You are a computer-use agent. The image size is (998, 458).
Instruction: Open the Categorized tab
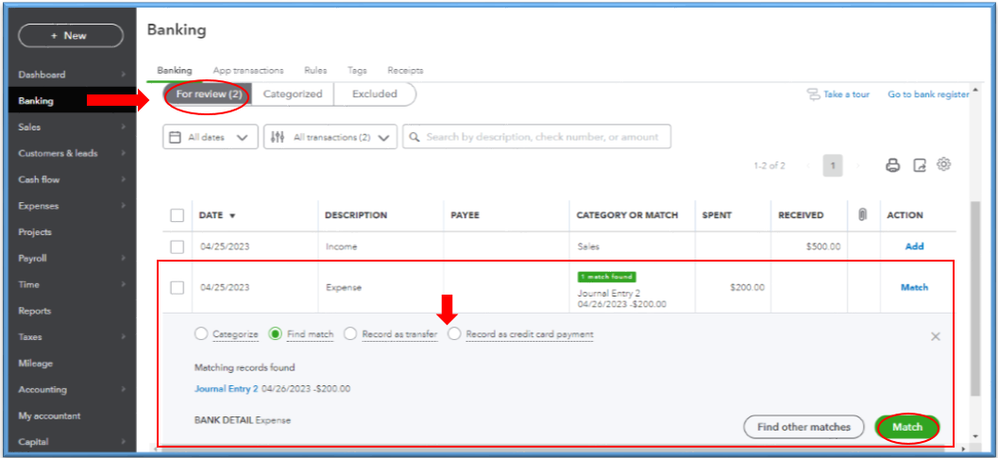(293, 94)
